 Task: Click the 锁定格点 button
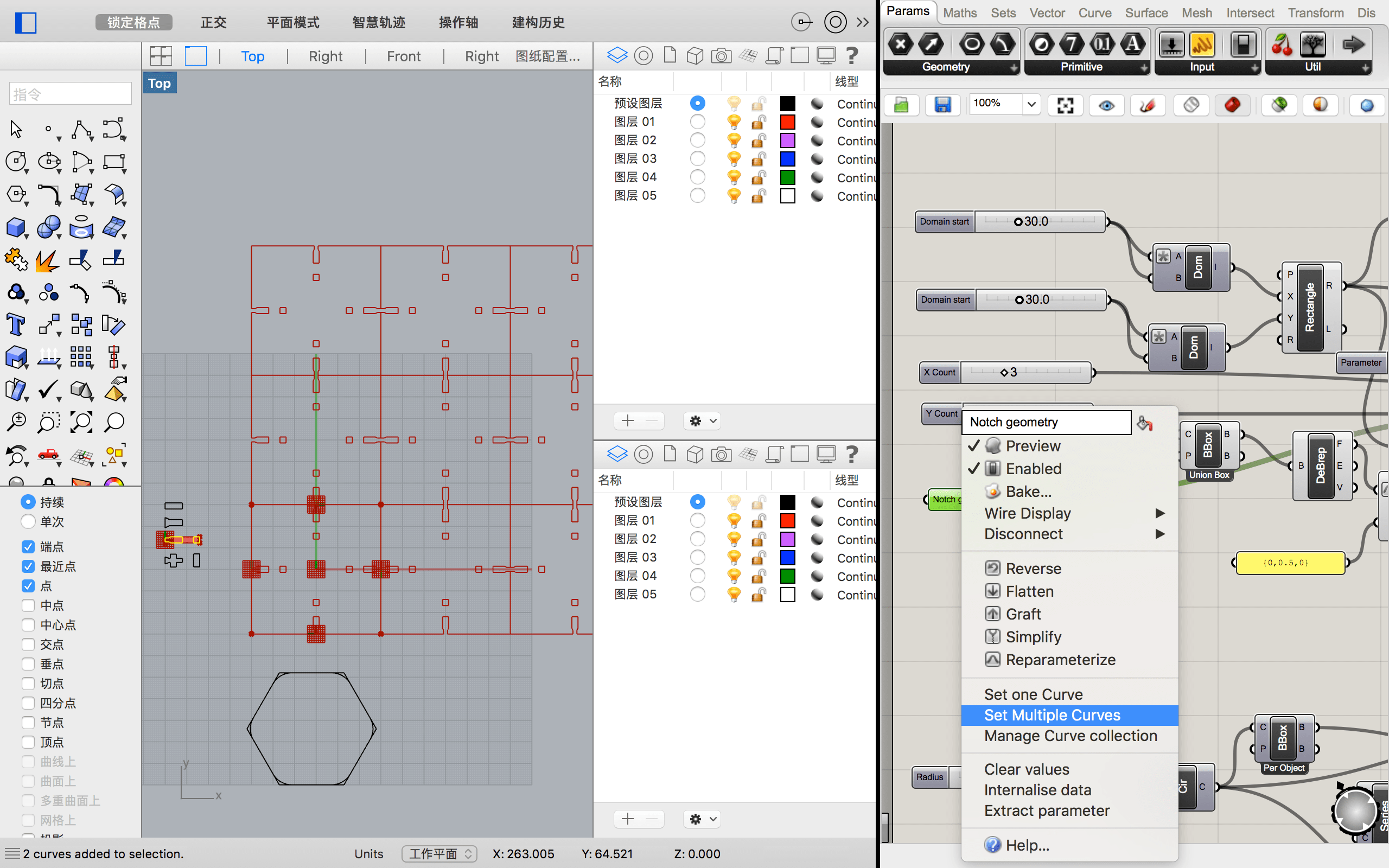tap(133, 22)
